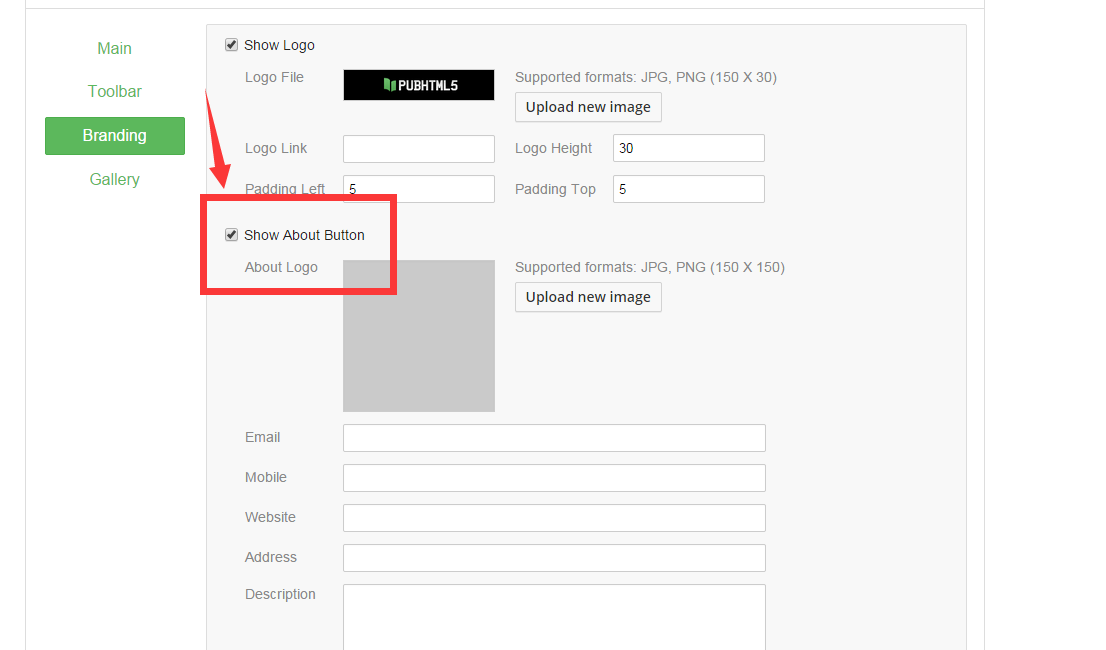
Task: Click the 'Supported formats: JPG, PNG (150 X 30)' text
Action: point(645,78)
